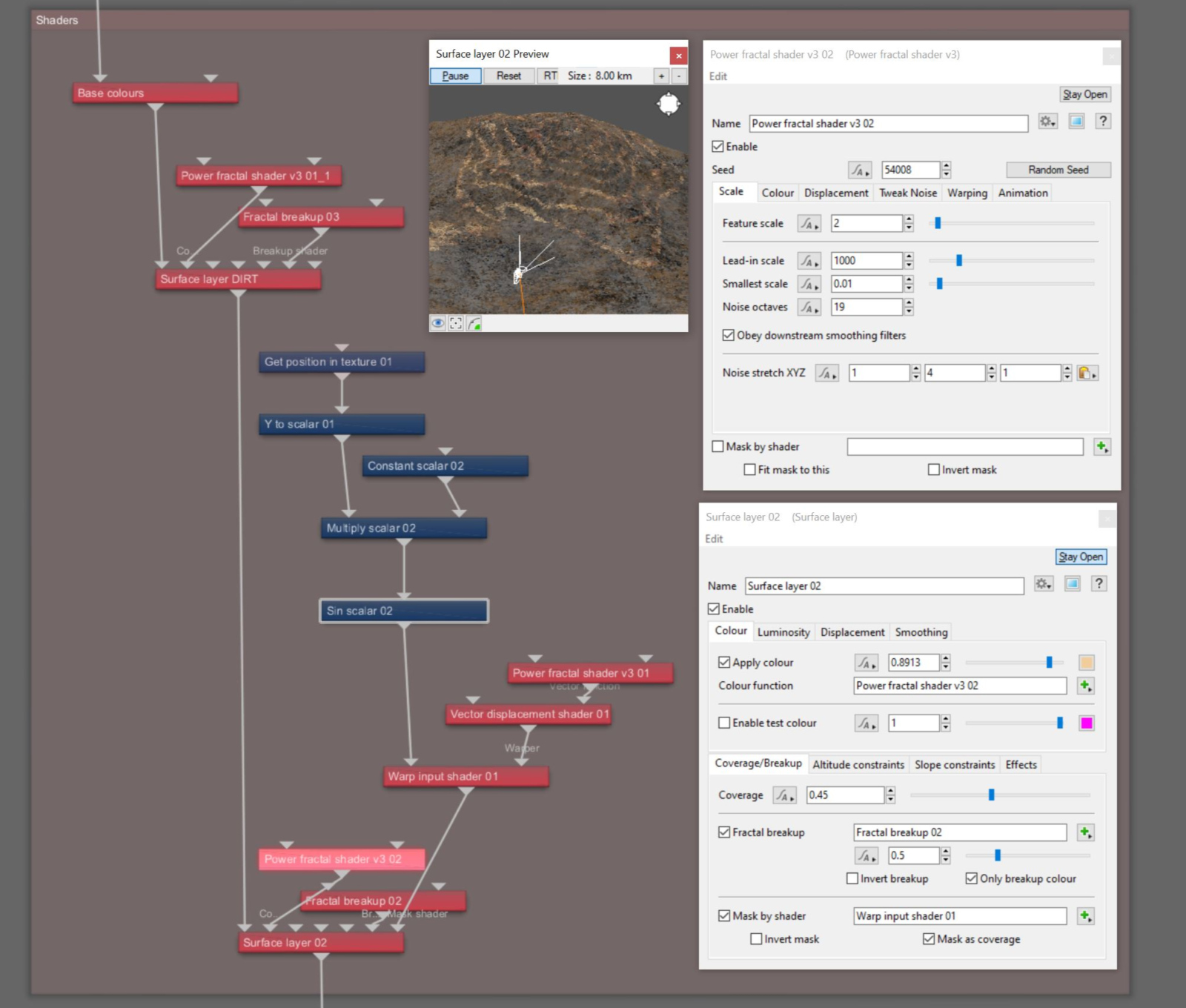Open the help question-mark for Power fractal shader
The image size is (1186, 1008).
click(1103, 122)
